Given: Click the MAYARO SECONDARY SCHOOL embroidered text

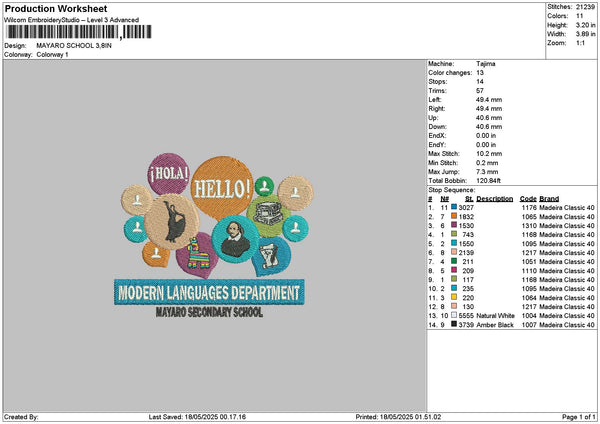Looking at the screenshot, I should [209, 312].
